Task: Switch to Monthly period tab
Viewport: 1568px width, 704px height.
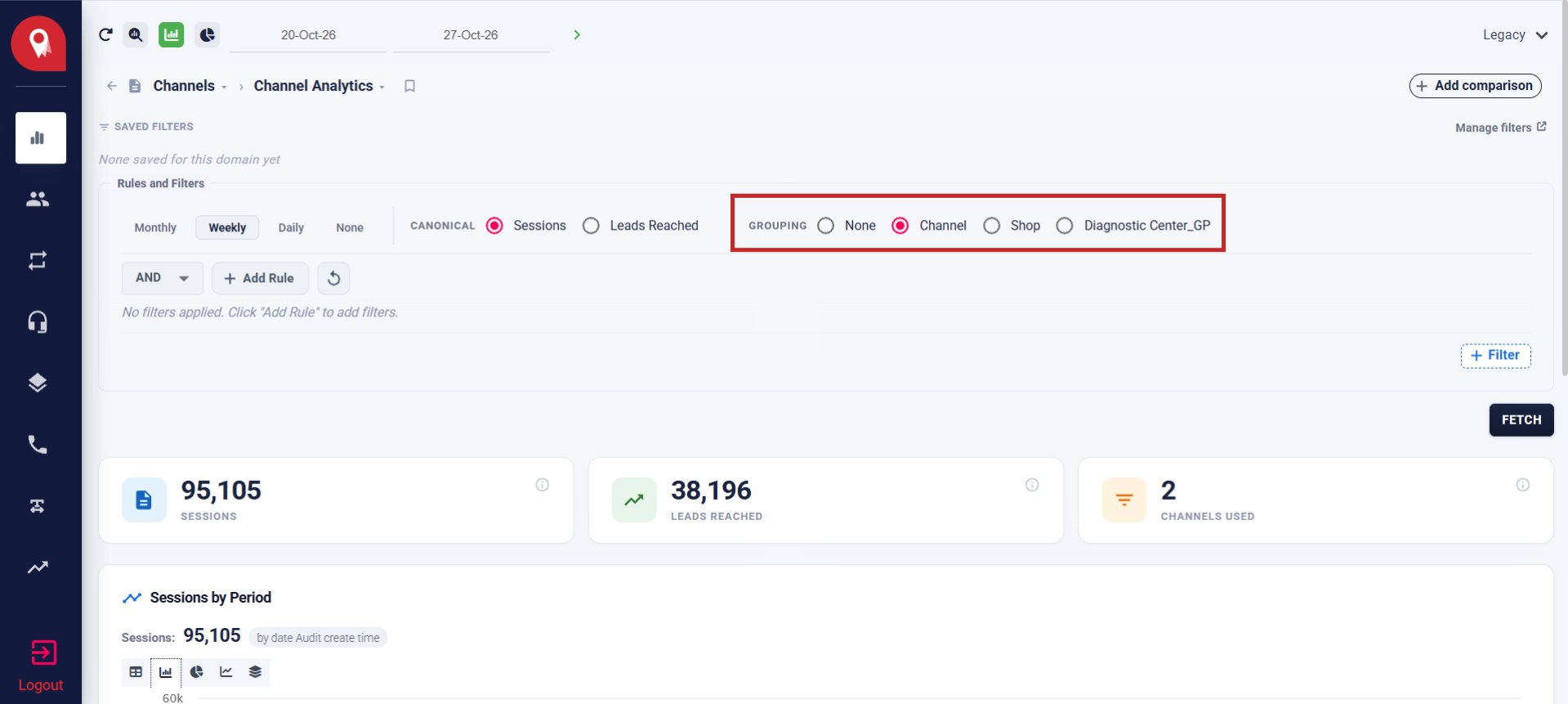Action: (x=155, y=227)
